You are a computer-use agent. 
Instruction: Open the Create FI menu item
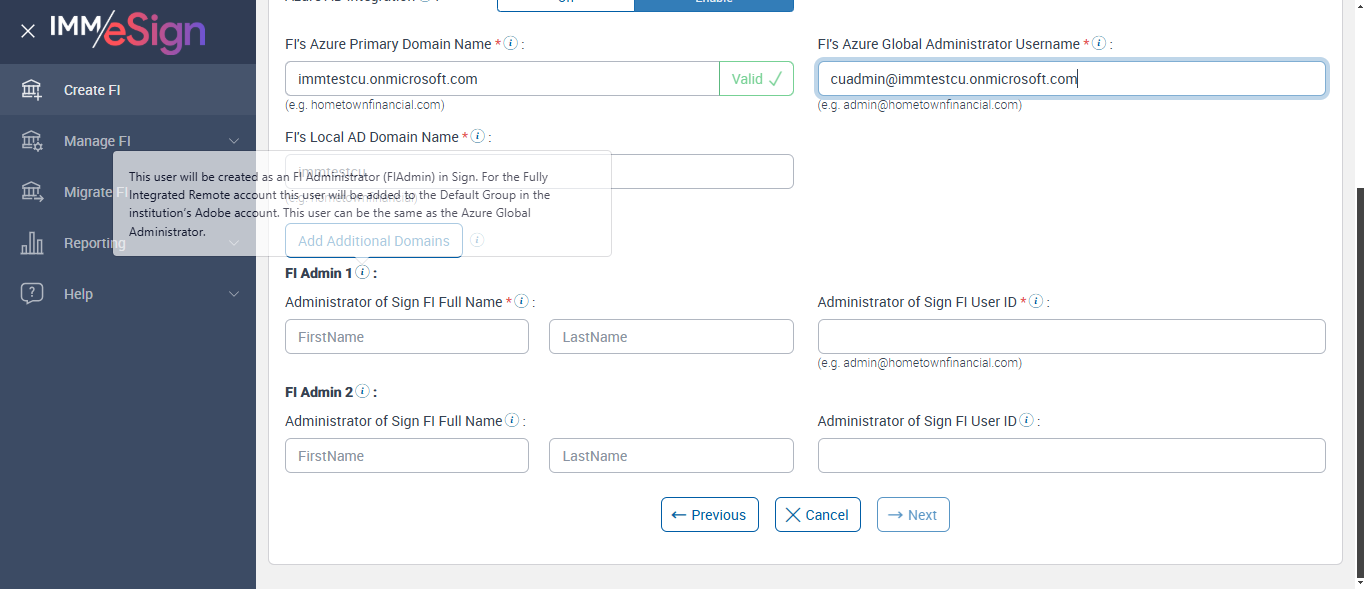[x=128, y=90]
